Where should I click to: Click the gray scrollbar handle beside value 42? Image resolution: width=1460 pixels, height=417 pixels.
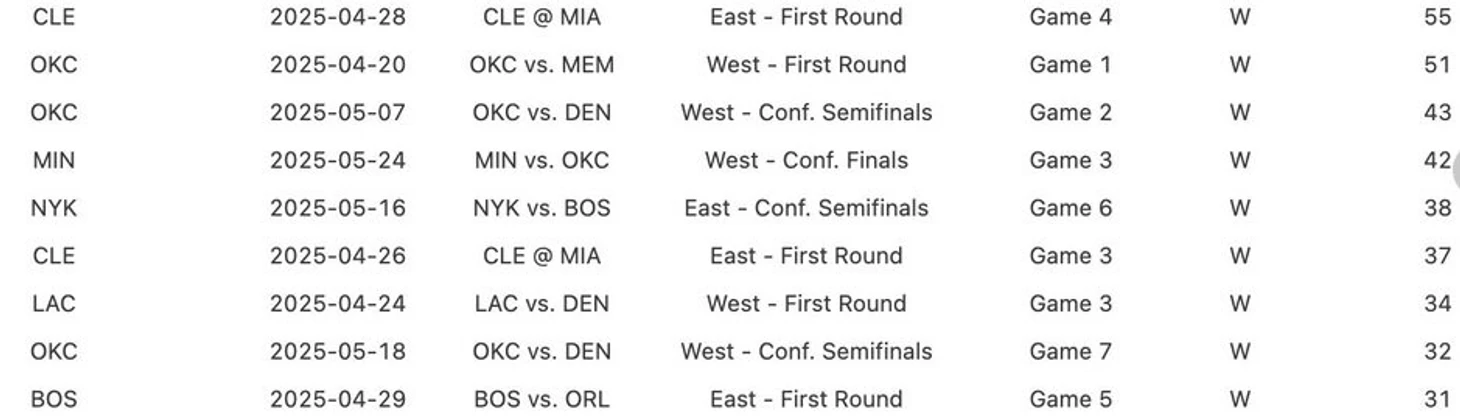(x=1456, y=168)
